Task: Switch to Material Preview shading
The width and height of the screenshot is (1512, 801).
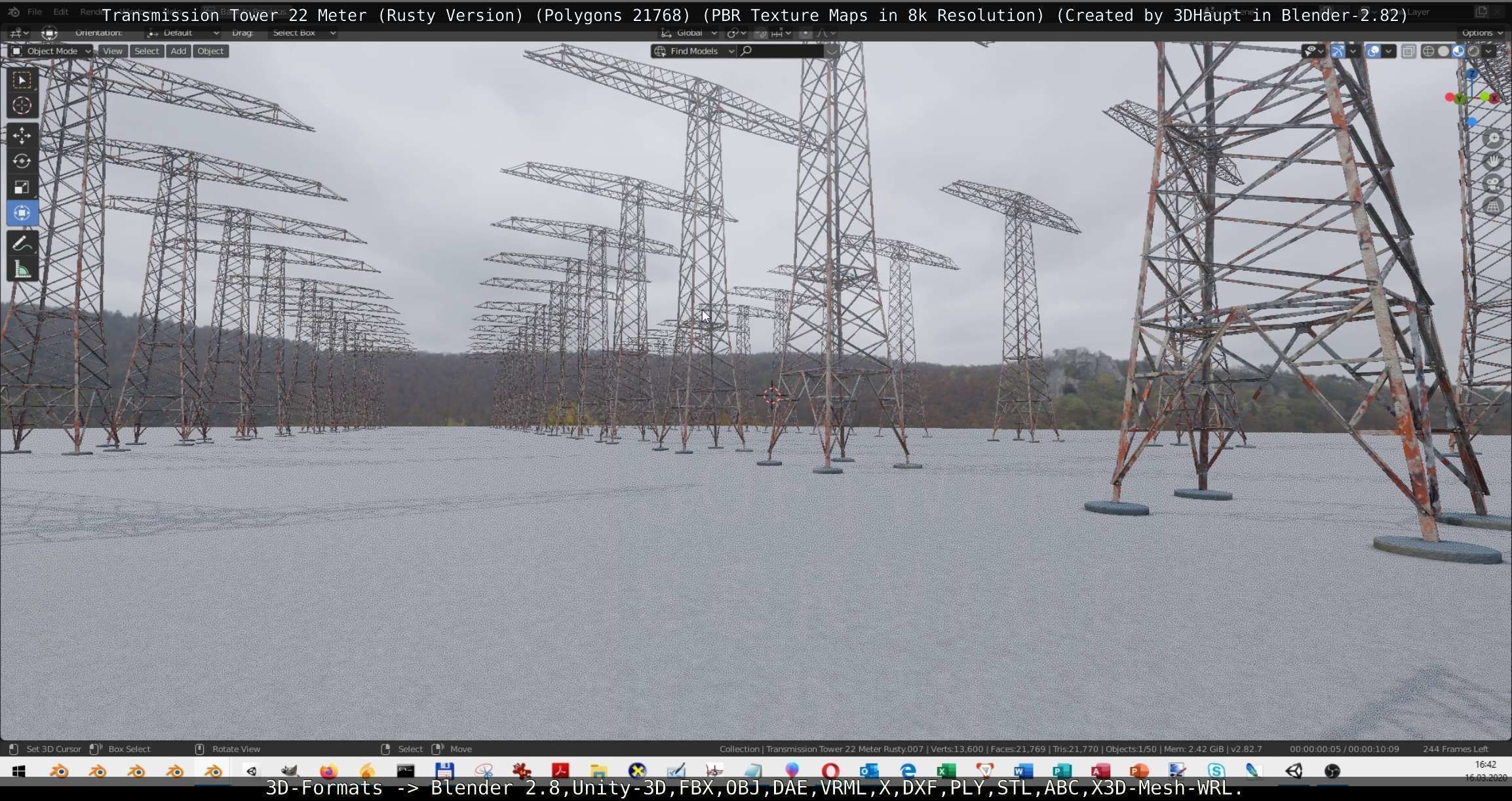Action: tap(1458, 51)
